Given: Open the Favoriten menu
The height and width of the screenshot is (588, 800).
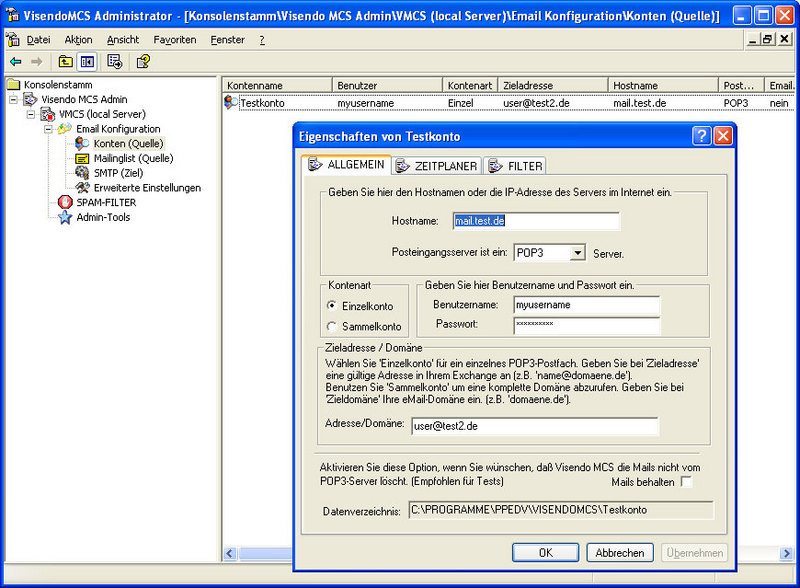Looking at the screenshot, I should tap(174, 39).
